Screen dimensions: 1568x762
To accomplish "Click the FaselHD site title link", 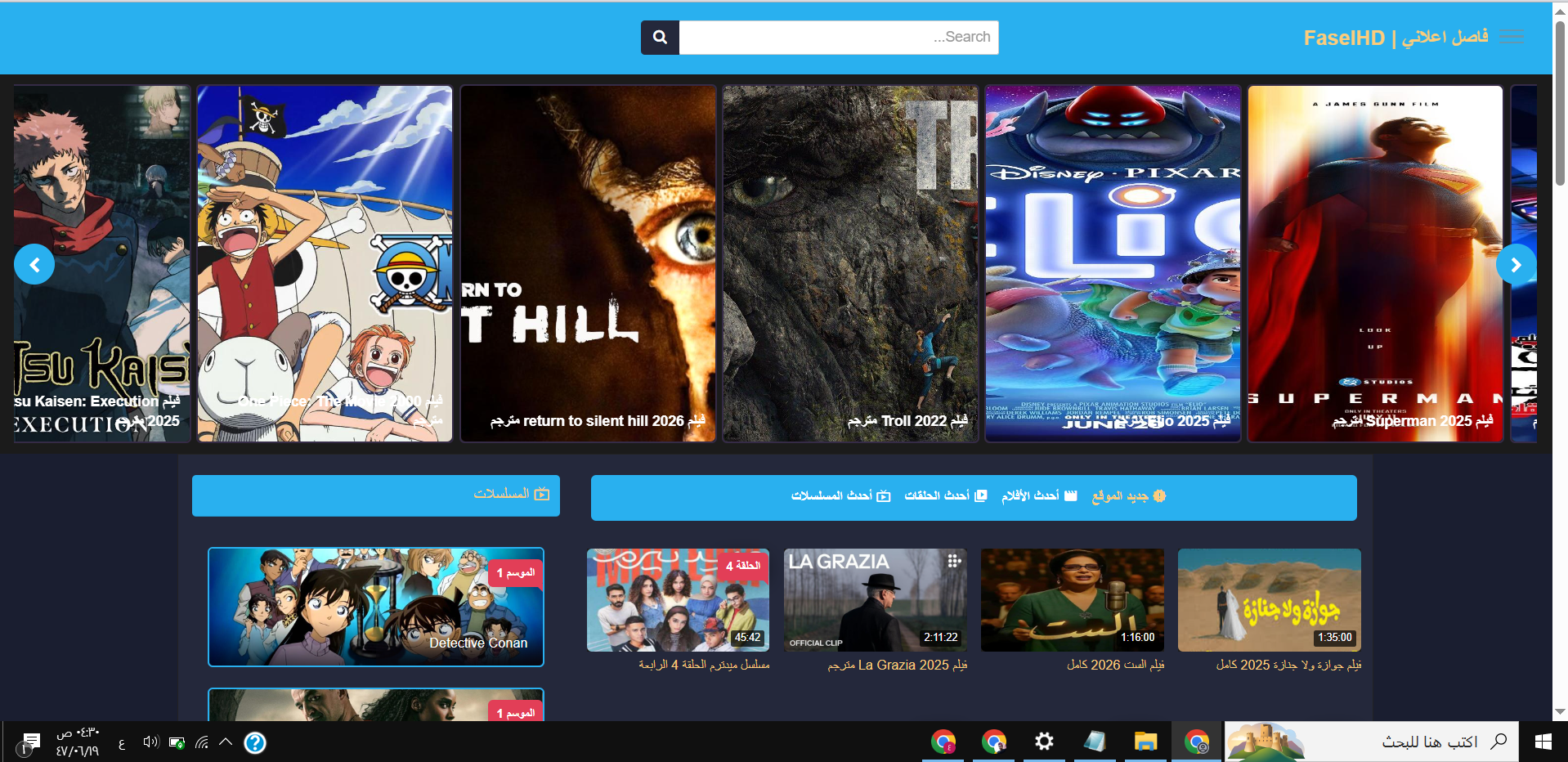I will point(1396,38).
